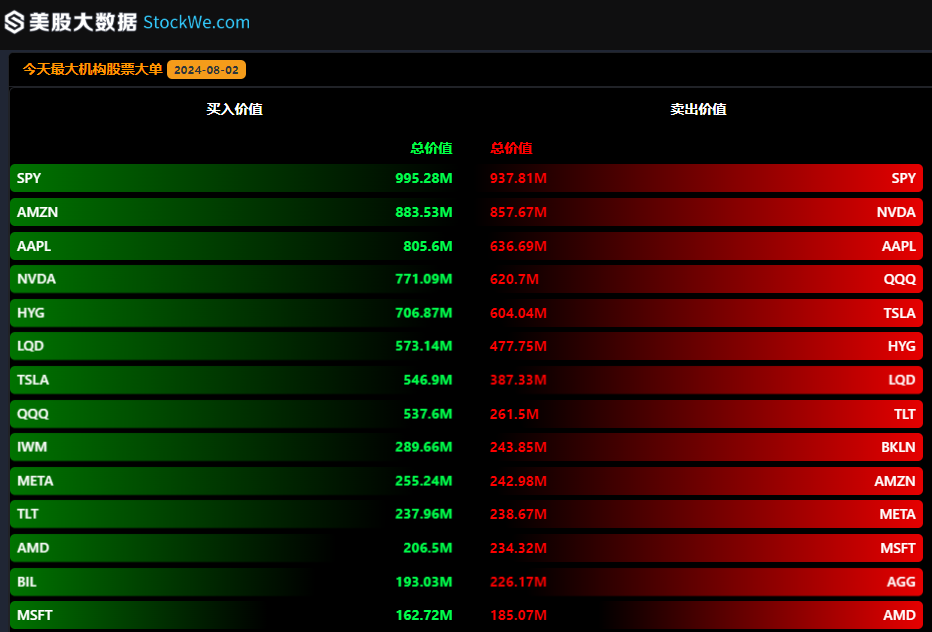This screenshot has height=632, width=932.
Task: Select the 2024-08-02 date badge
Action: 206,70
